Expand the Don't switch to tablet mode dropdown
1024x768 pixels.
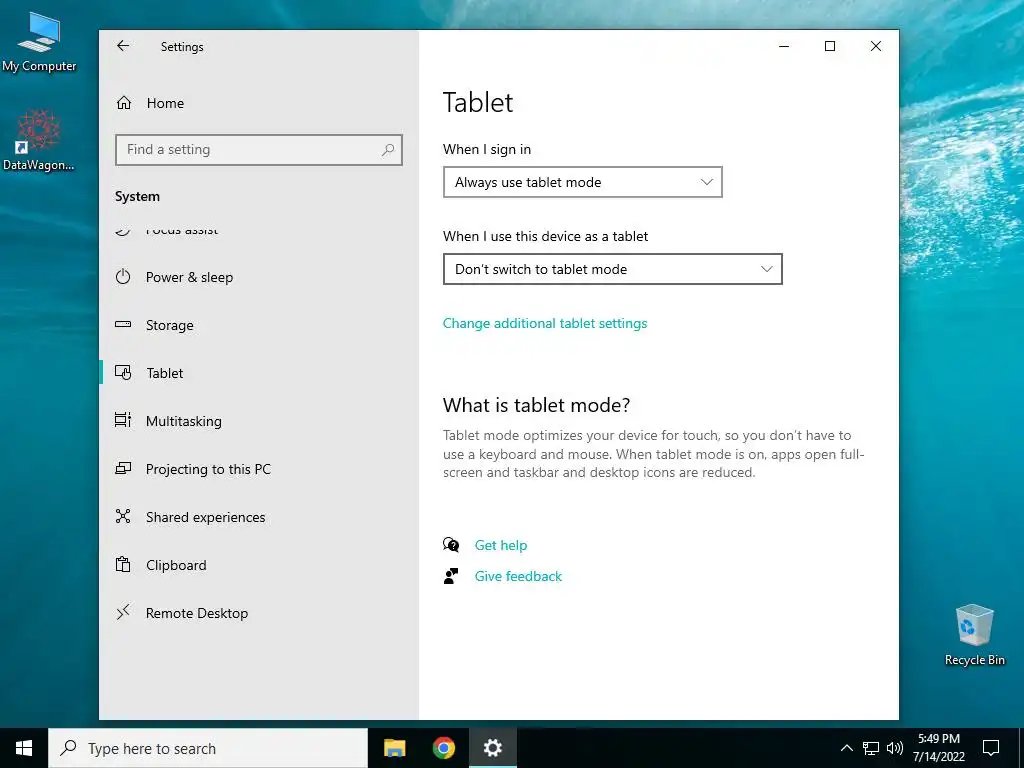pos(613,269)
